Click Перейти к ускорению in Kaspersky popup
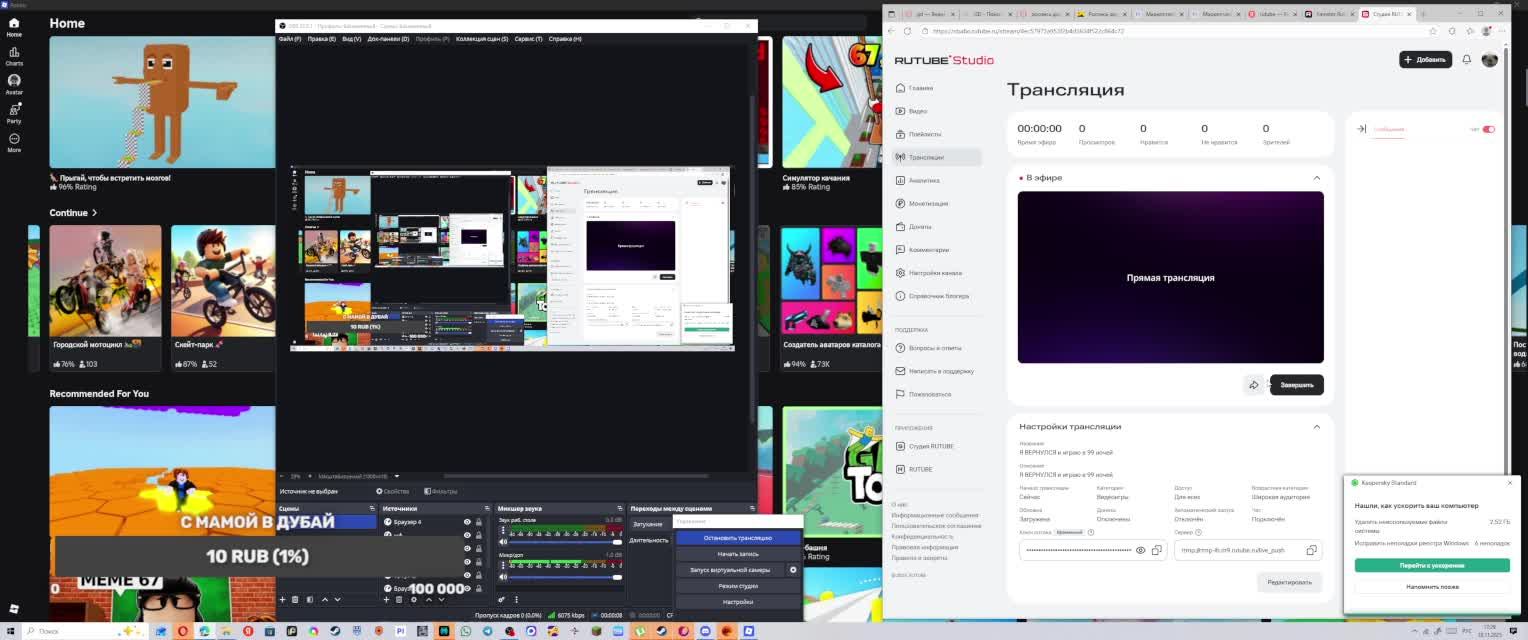Viewport: 1528px width, 640px height. pyautogui.click(x=1432, y=566)
